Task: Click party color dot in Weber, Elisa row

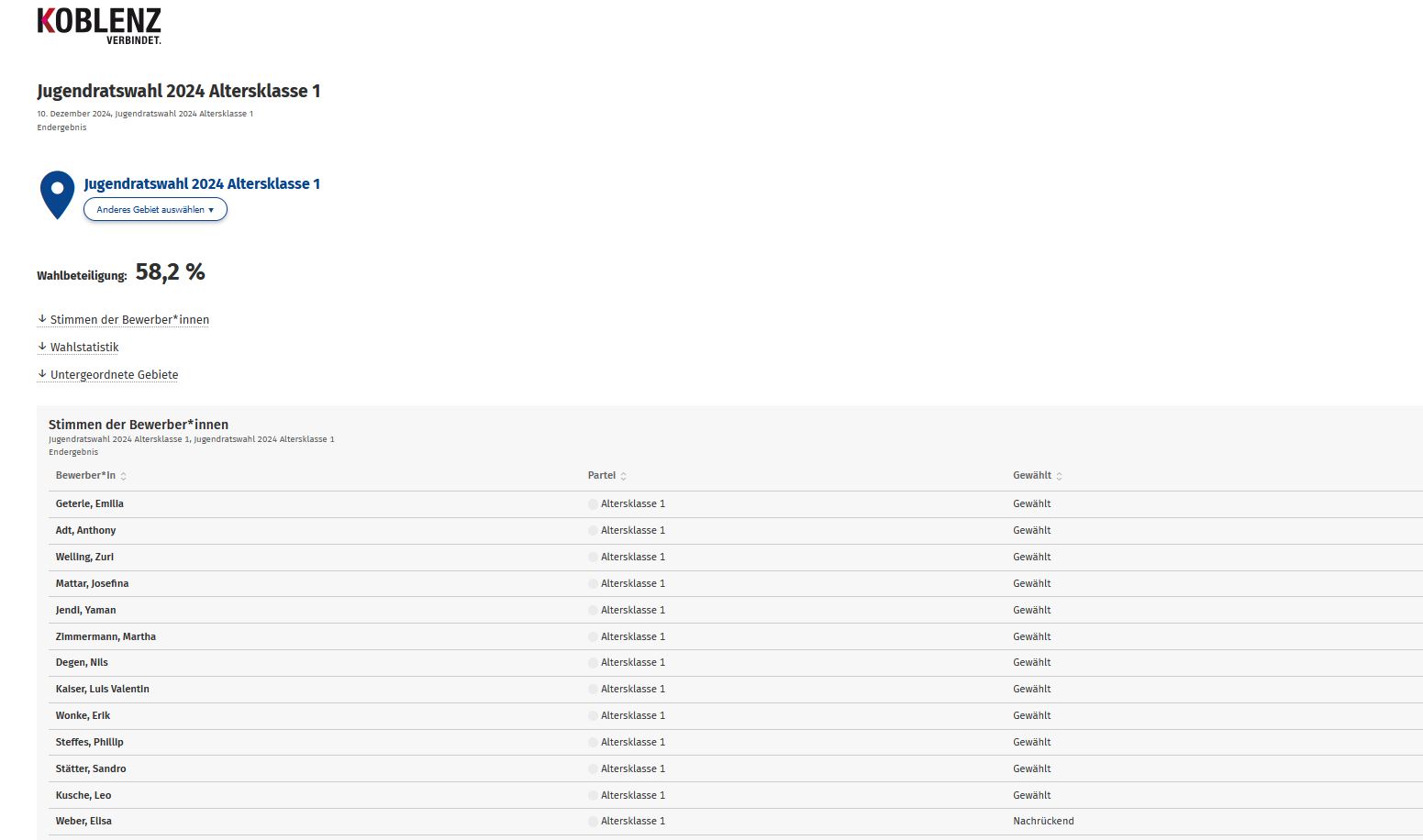Action: coord(593,822)
